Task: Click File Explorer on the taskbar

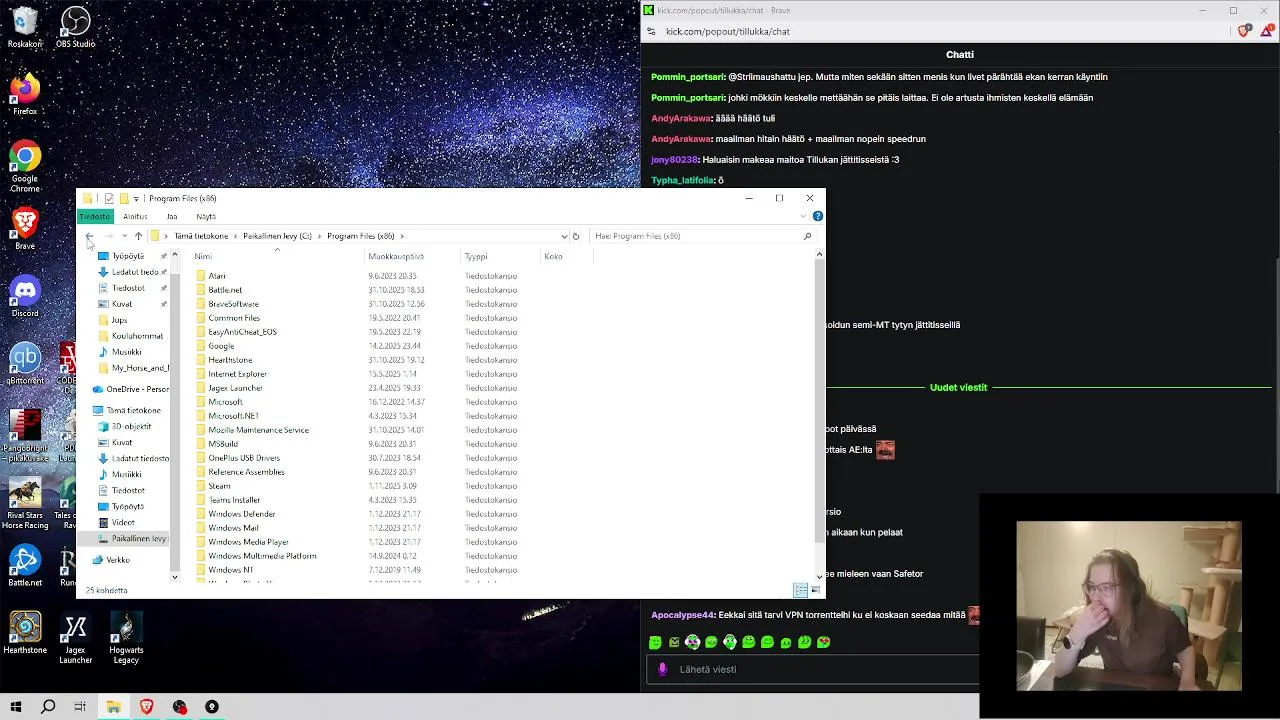Action: pos(114,706)
